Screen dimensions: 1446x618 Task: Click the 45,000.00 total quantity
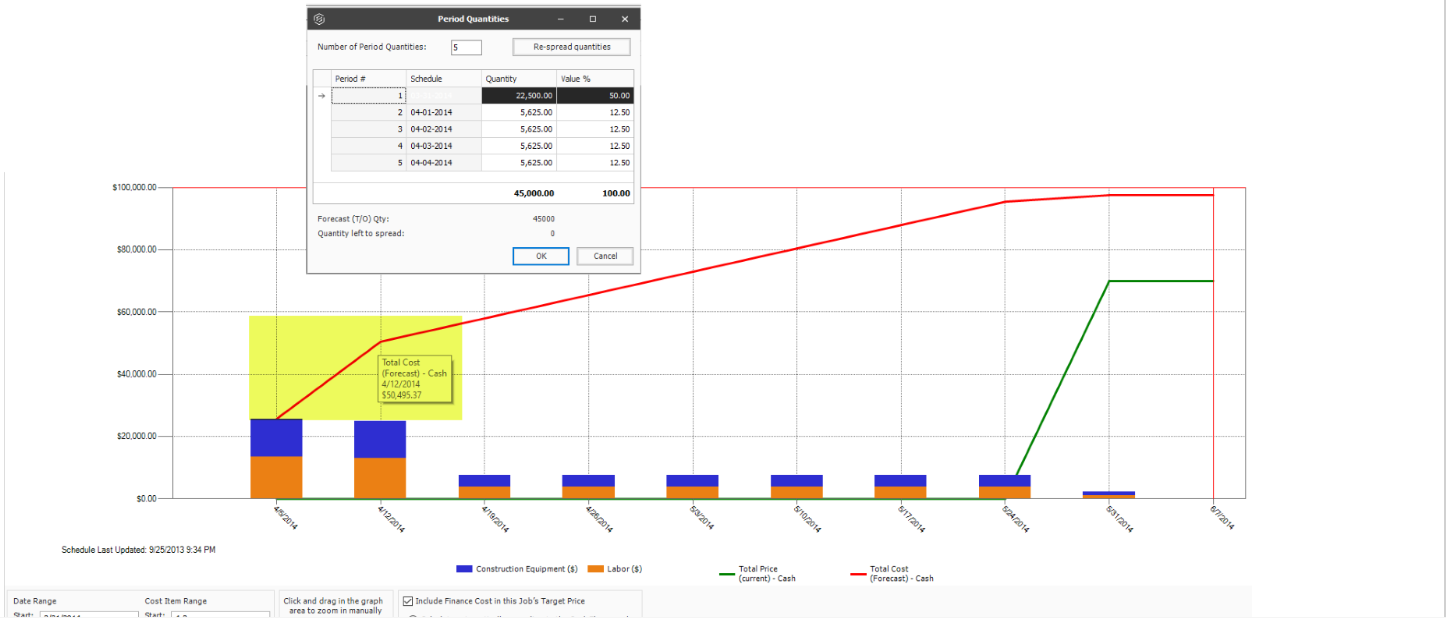[533, 193]
